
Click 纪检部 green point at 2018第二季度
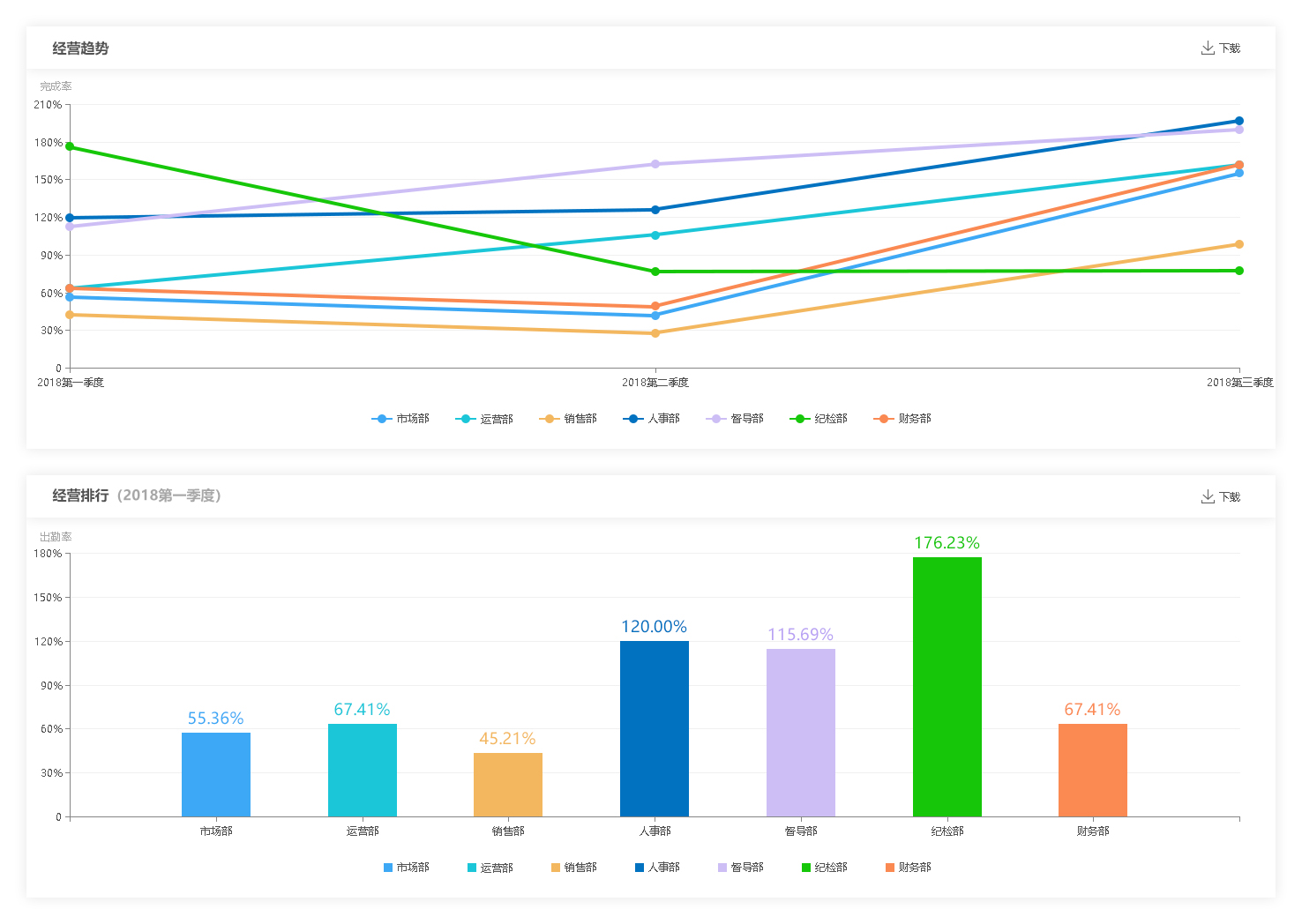coord(655,272)
